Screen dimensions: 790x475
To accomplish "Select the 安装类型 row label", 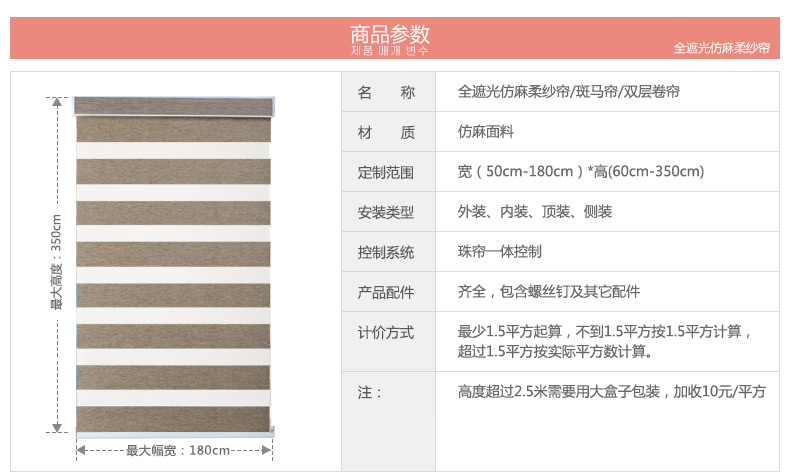I will click(x=385, y=212).
